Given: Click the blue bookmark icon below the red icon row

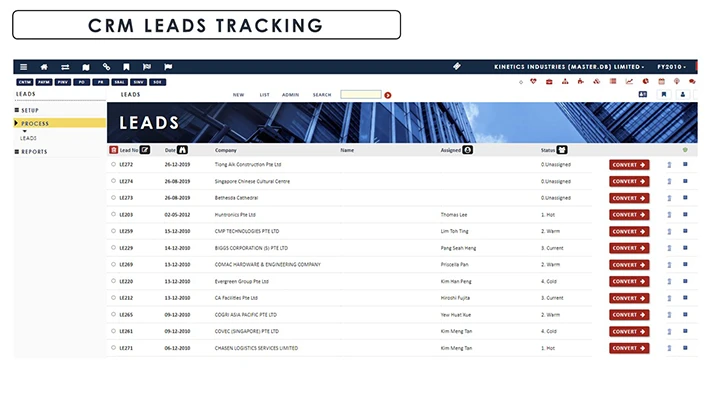Looking at the screenshot, I should 664,94.
